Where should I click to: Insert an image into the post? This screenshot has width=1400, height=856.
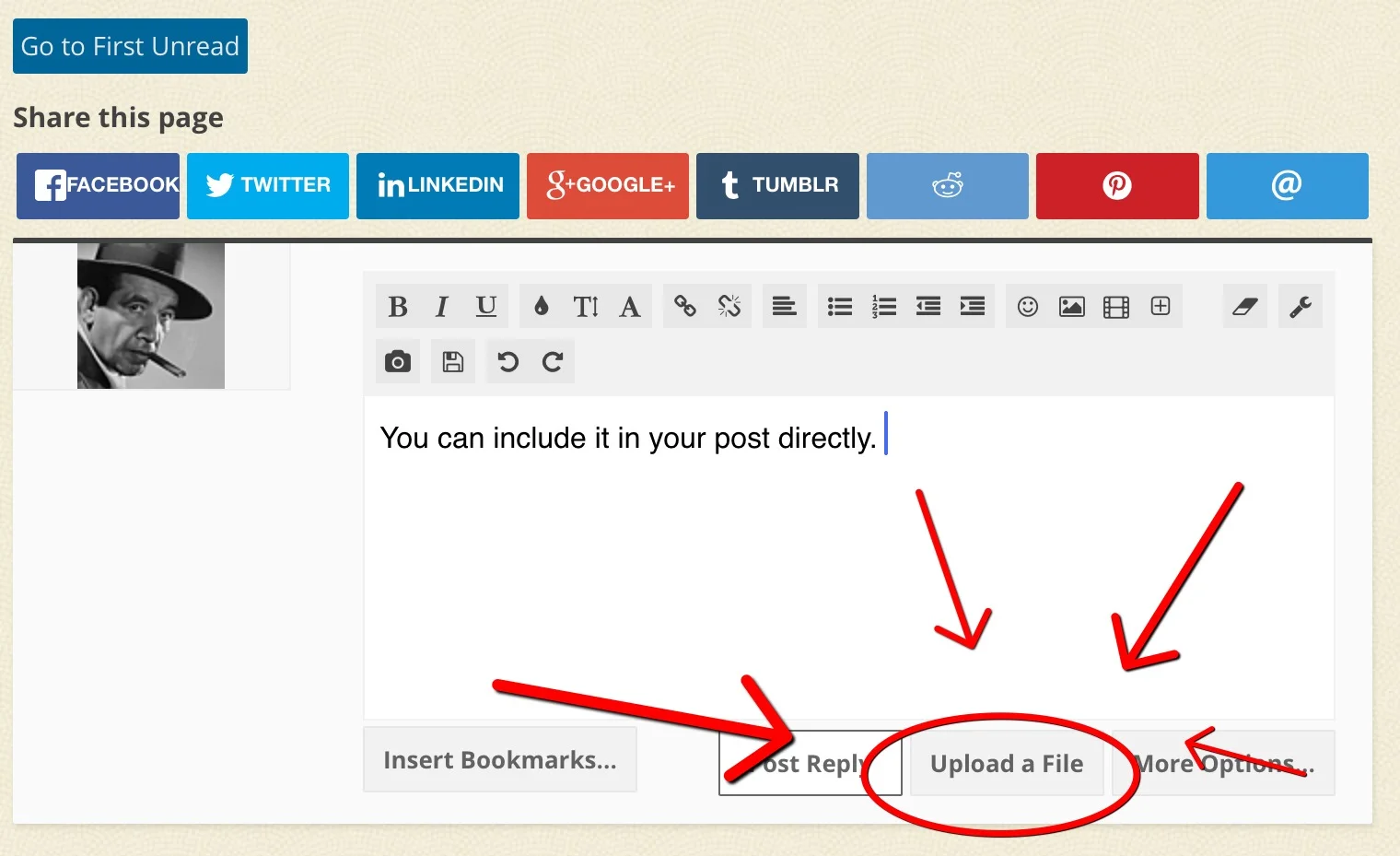tap(1072, 306)
